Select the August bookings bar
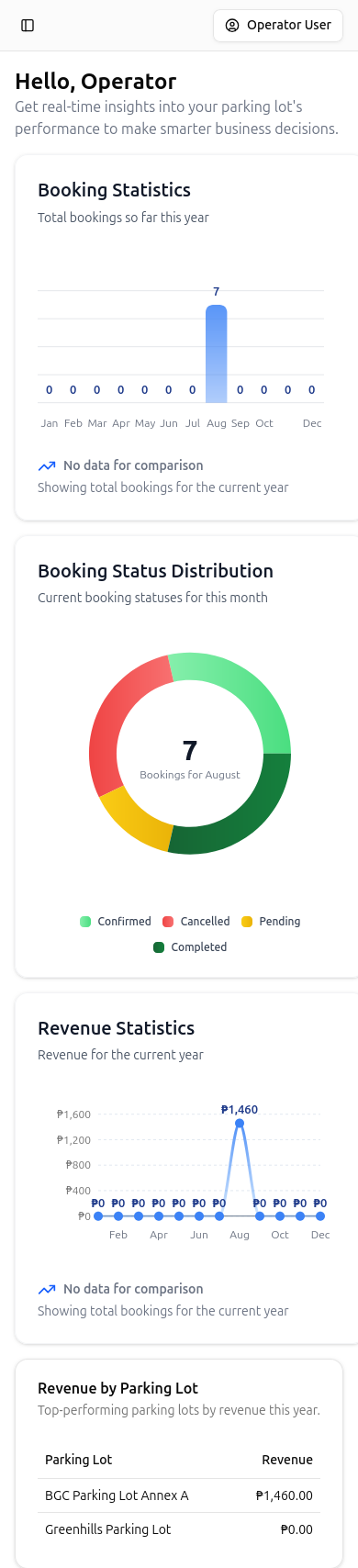Screen dimensions: 358x1568 (x=217, y=353)
